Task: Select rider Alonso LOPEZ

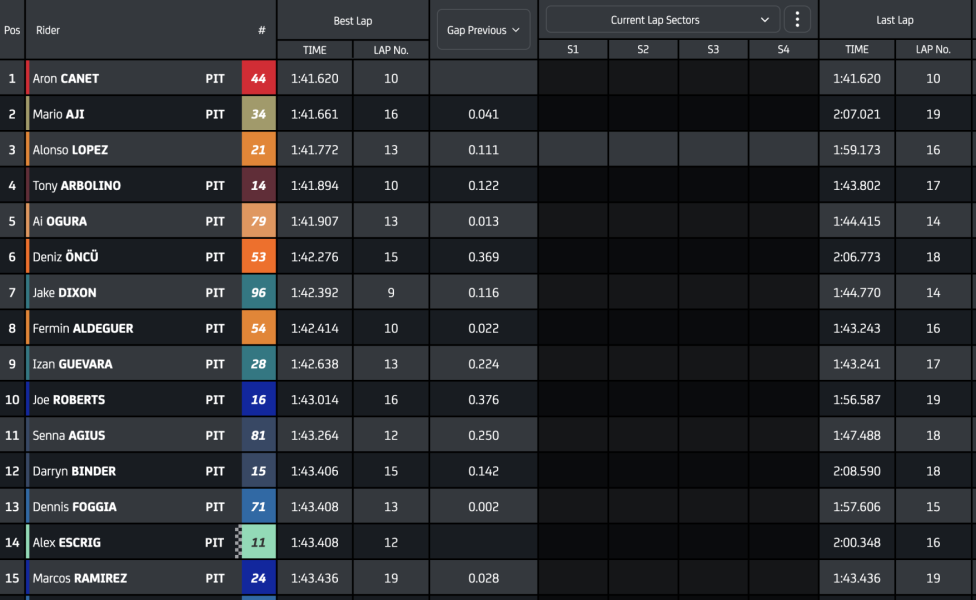Action: tap(70, 150)
